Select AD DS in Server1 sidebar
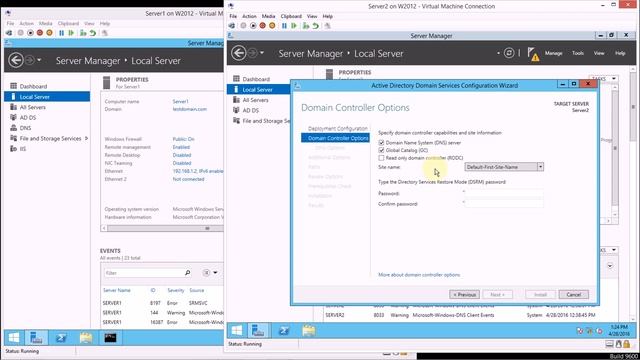Viewport: 640px width, 360px height. [28, 118]
